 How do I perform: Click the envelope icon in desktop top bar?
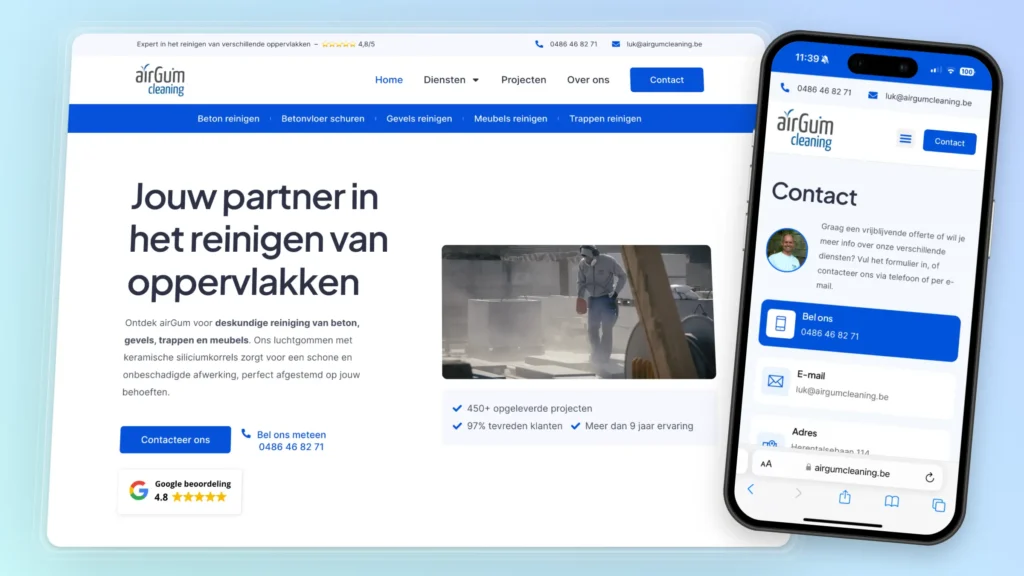tap(616, 44)
